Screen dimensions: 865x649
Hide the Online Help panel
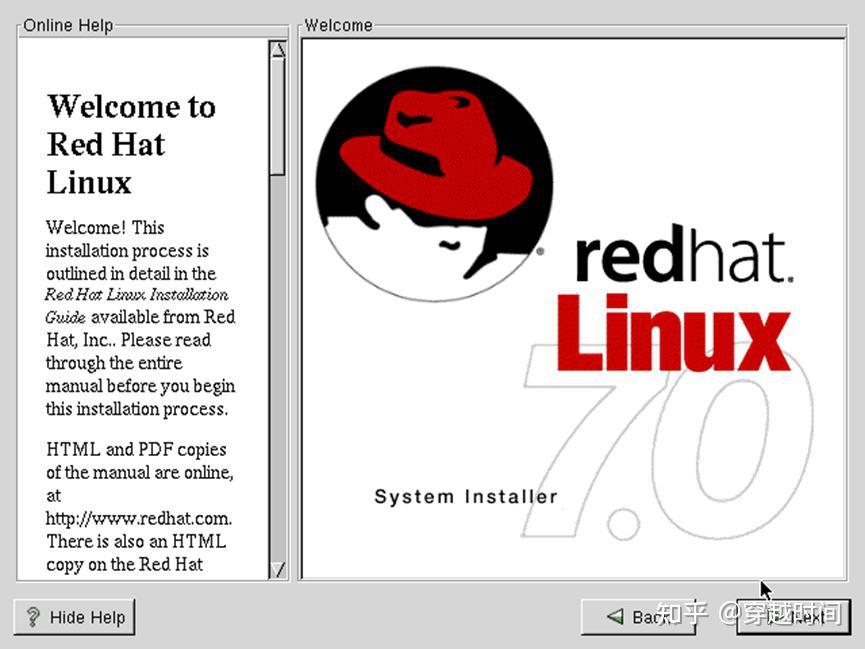click(74, 617)
